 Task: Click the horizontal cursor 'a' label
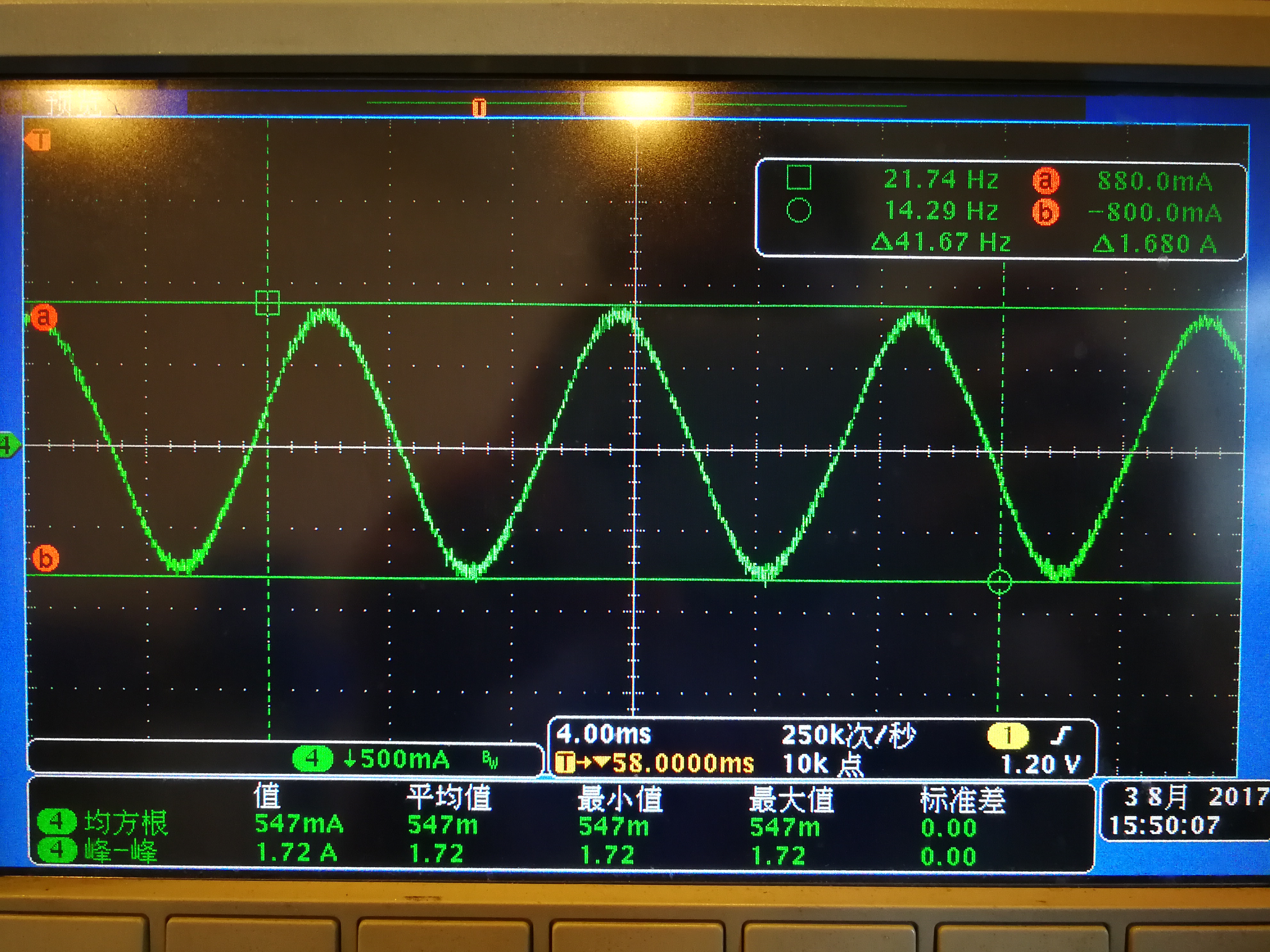point(44,317)
